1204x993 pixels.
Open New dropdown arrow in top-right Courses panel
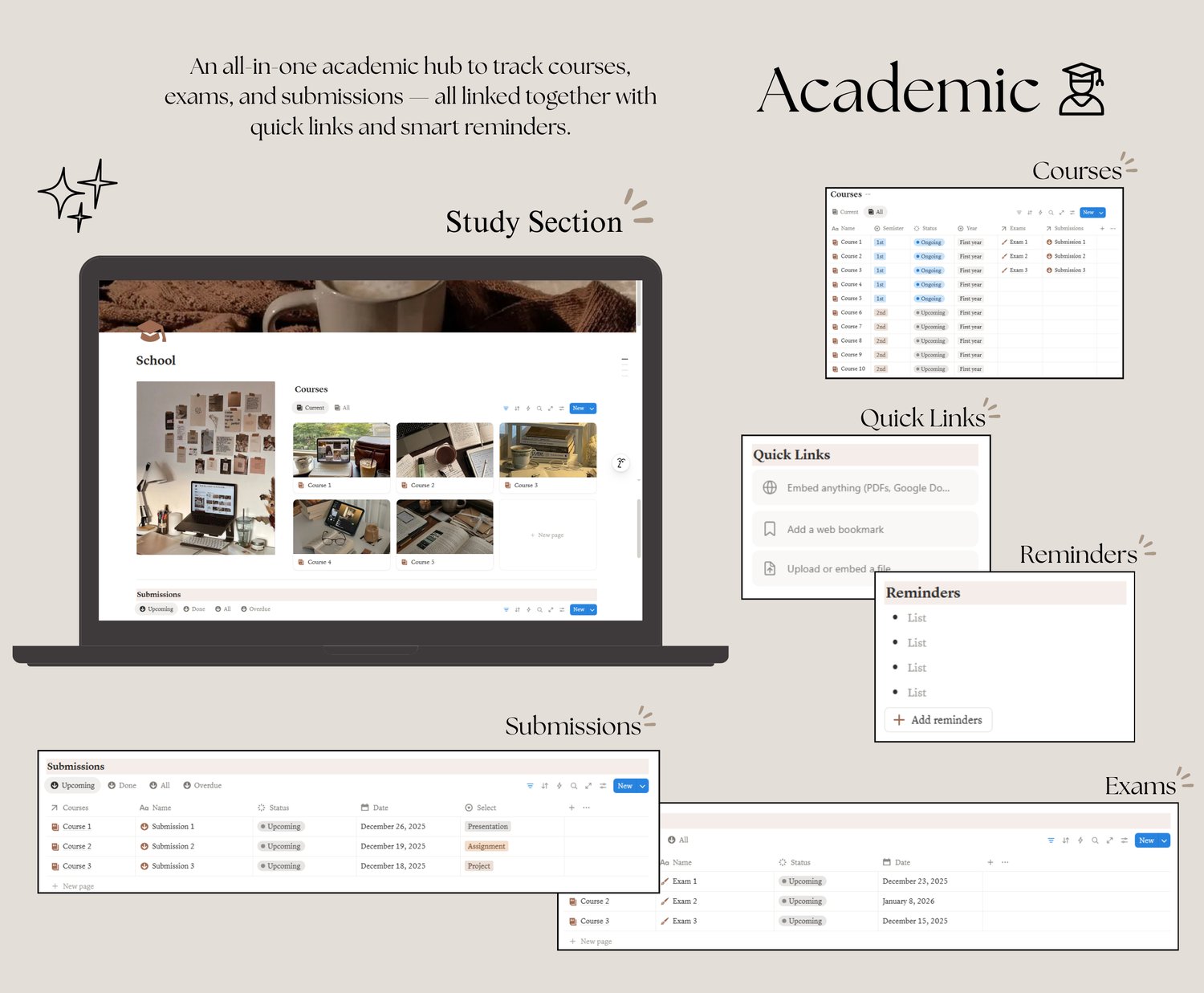point(1101,213)
